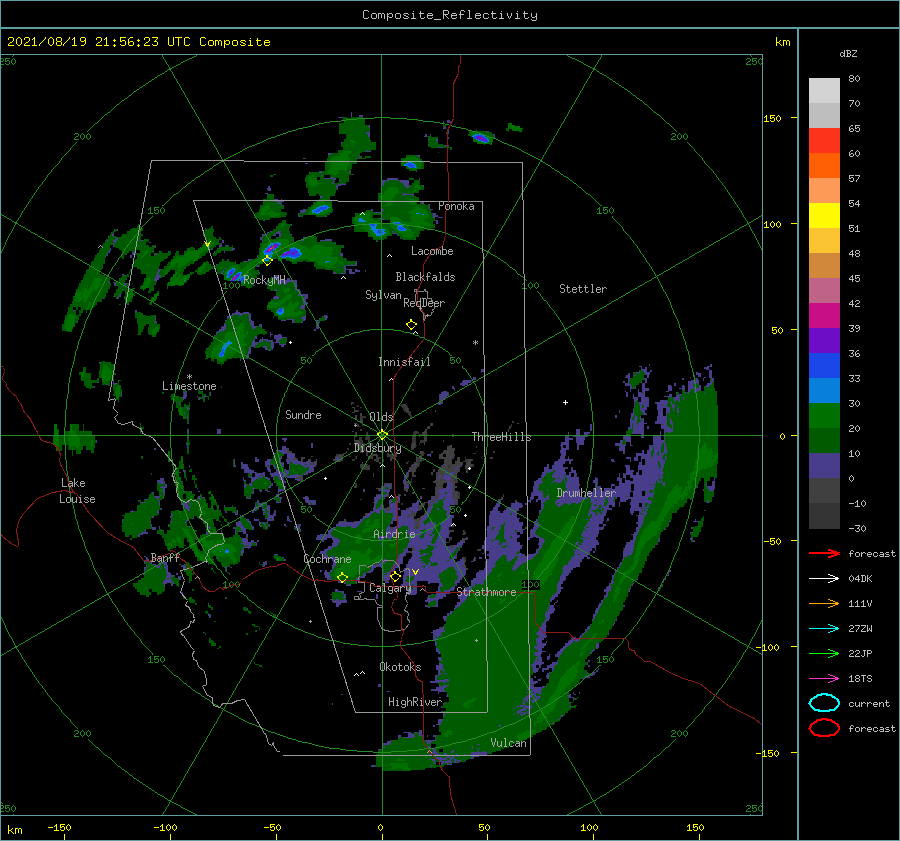
Task: Click the yellow diamond marker near Cochrane
Action: [342, 578]
